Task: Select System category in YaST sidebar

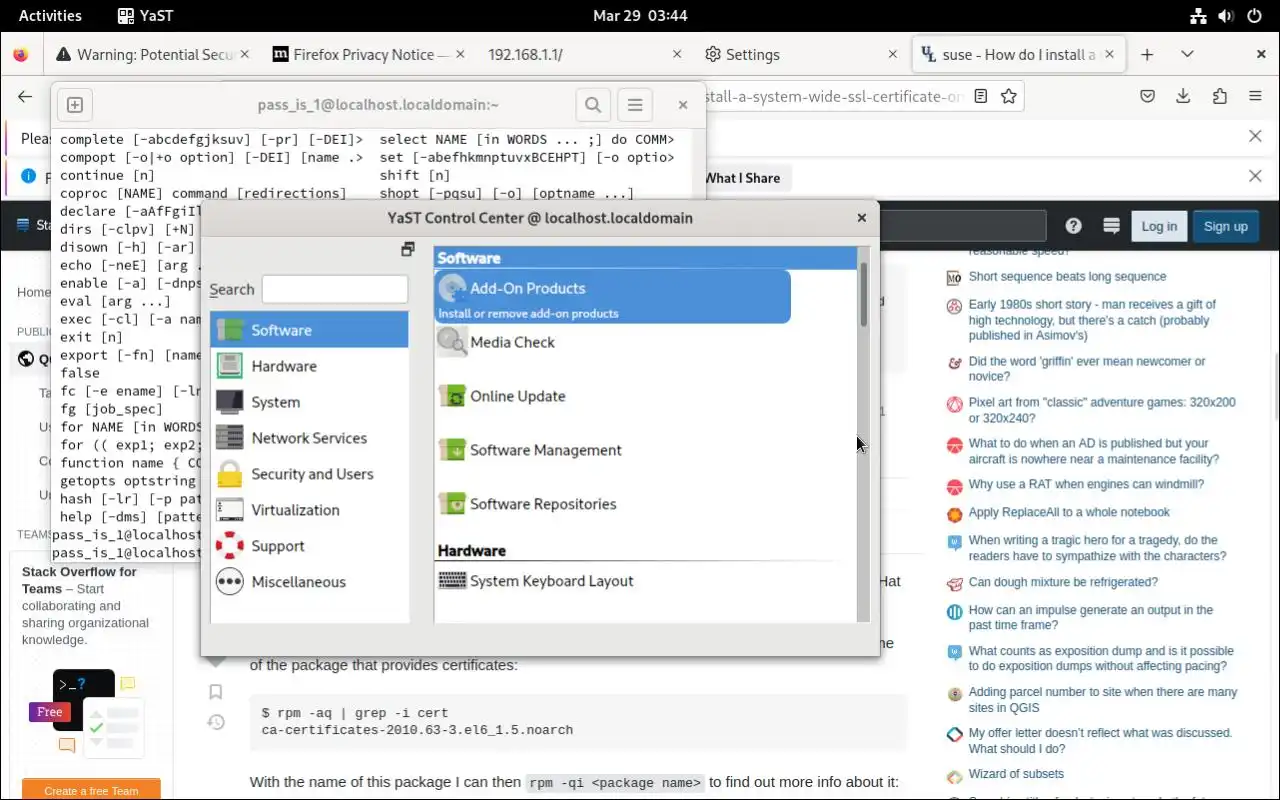Action: tap(309, 402)
